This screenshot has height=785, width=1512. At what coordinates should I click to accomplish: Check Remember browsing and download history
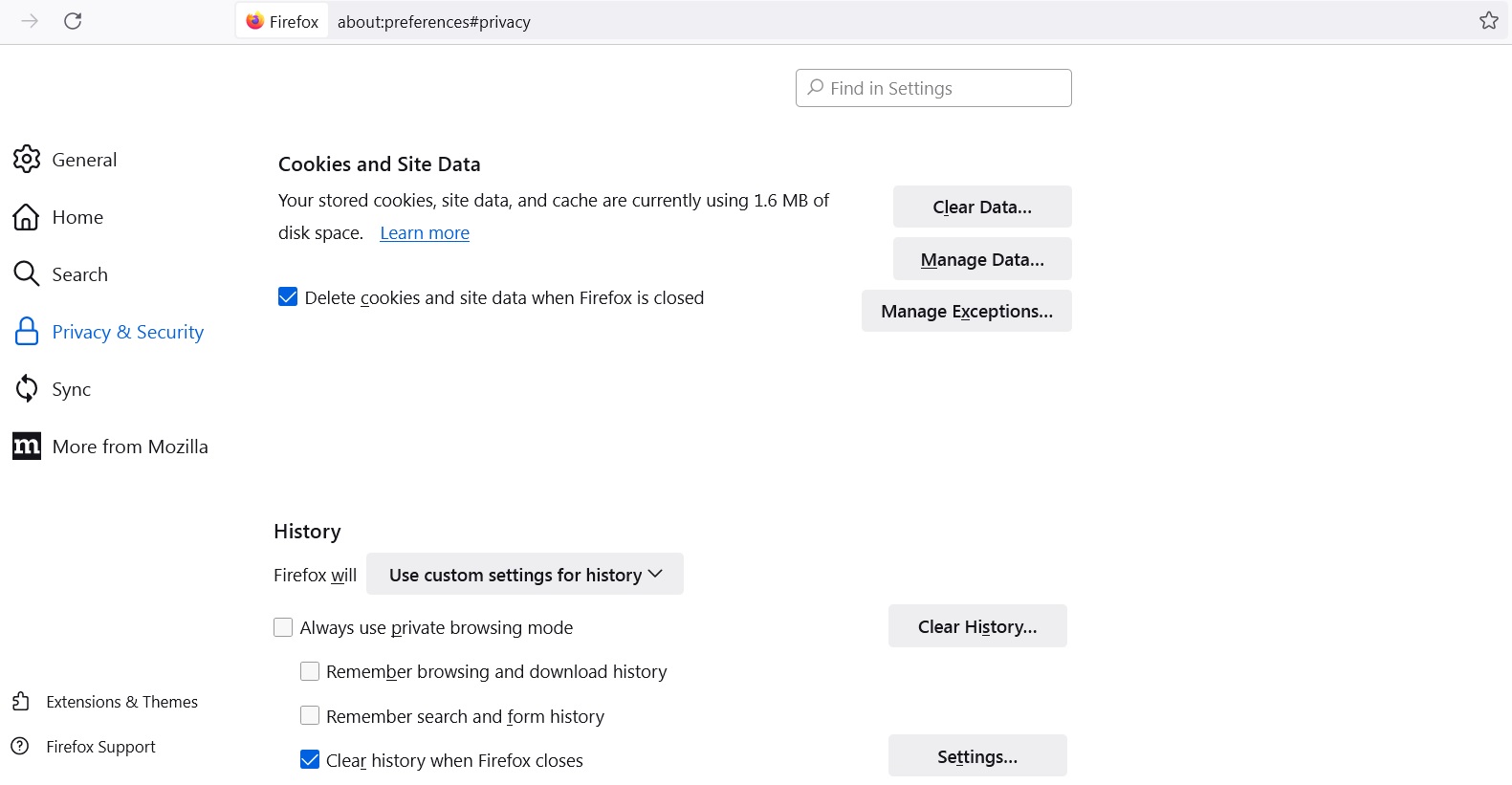[310, 671]
